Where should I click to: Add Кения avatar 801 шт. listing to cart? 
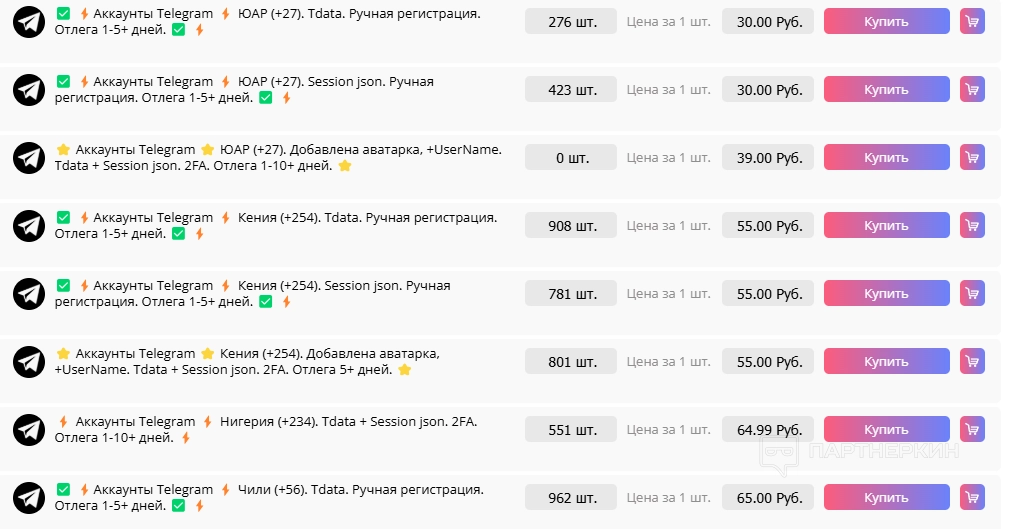[x=972, y=361]
